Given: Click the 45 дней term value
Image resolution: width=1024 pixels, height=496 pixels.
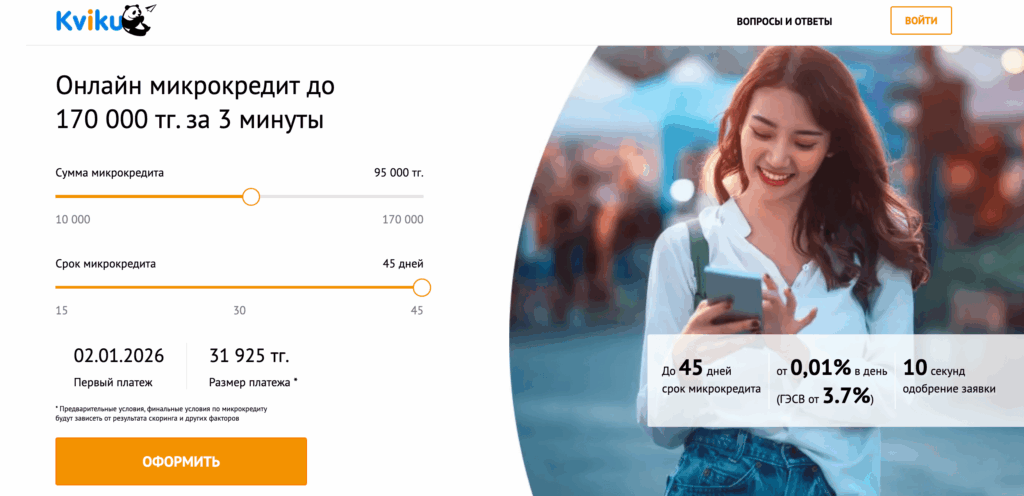Looking at the screenshot, I should pos(402,264).
